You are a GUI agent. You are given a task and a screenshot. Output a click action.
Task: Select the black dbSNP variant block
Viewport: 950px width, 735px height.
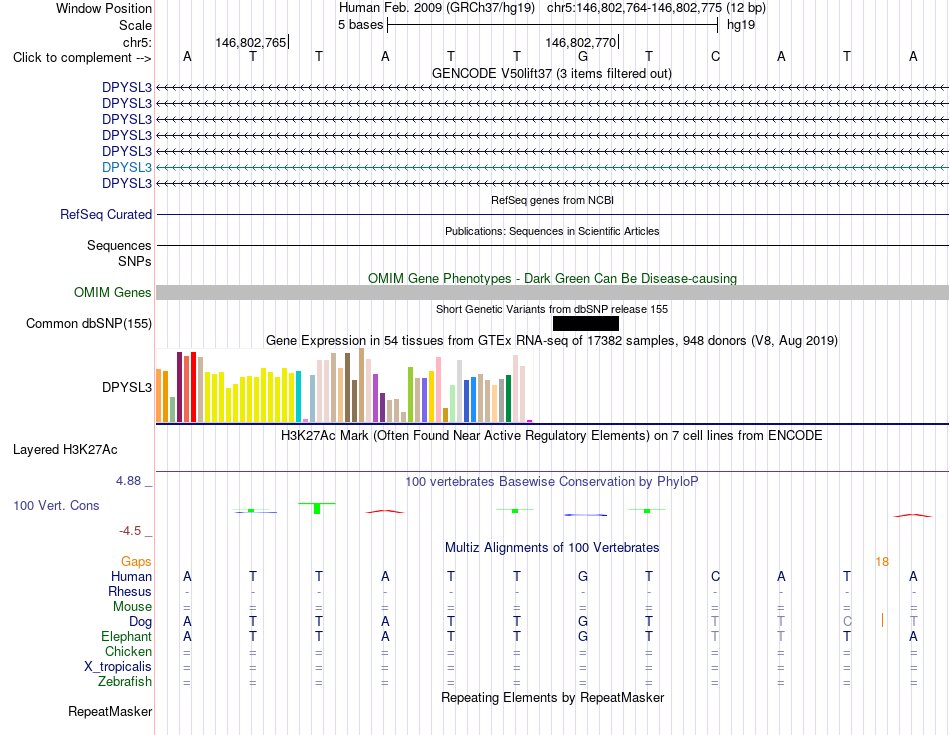586,324
